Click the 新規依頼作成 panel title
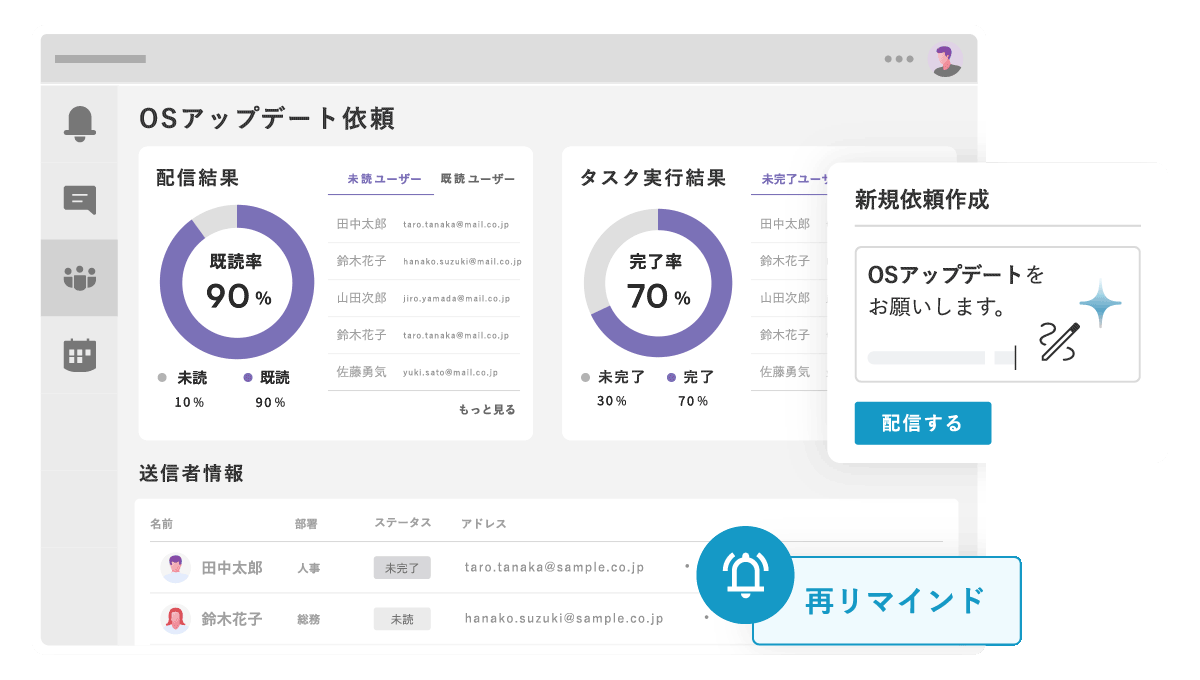 922,199
